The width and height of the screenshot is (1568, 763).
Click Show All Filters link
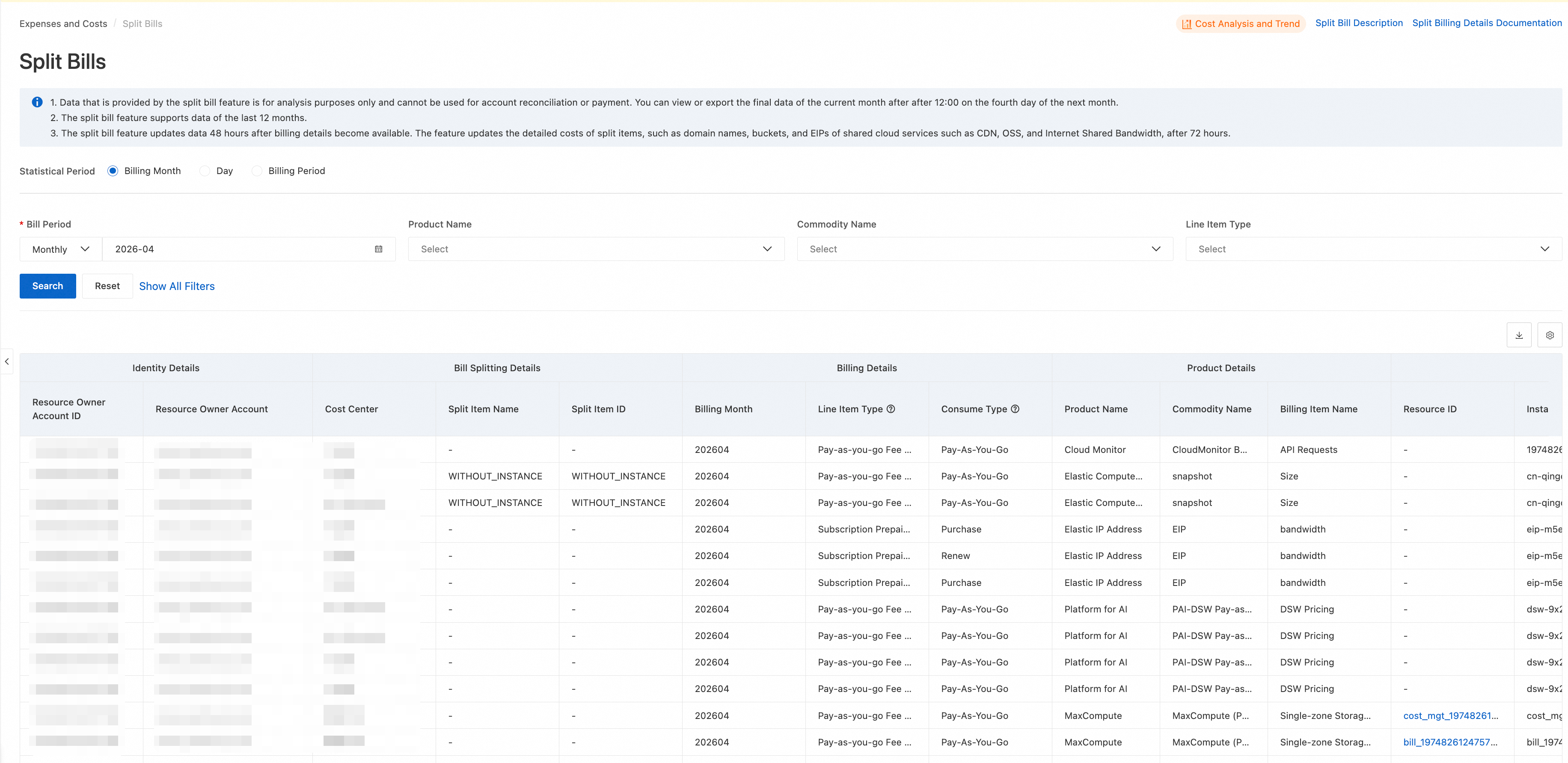[176, 286]
